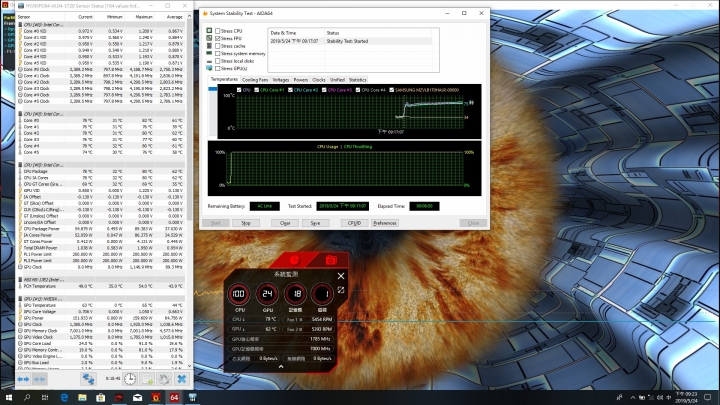Switch to Powers tab

301,80
